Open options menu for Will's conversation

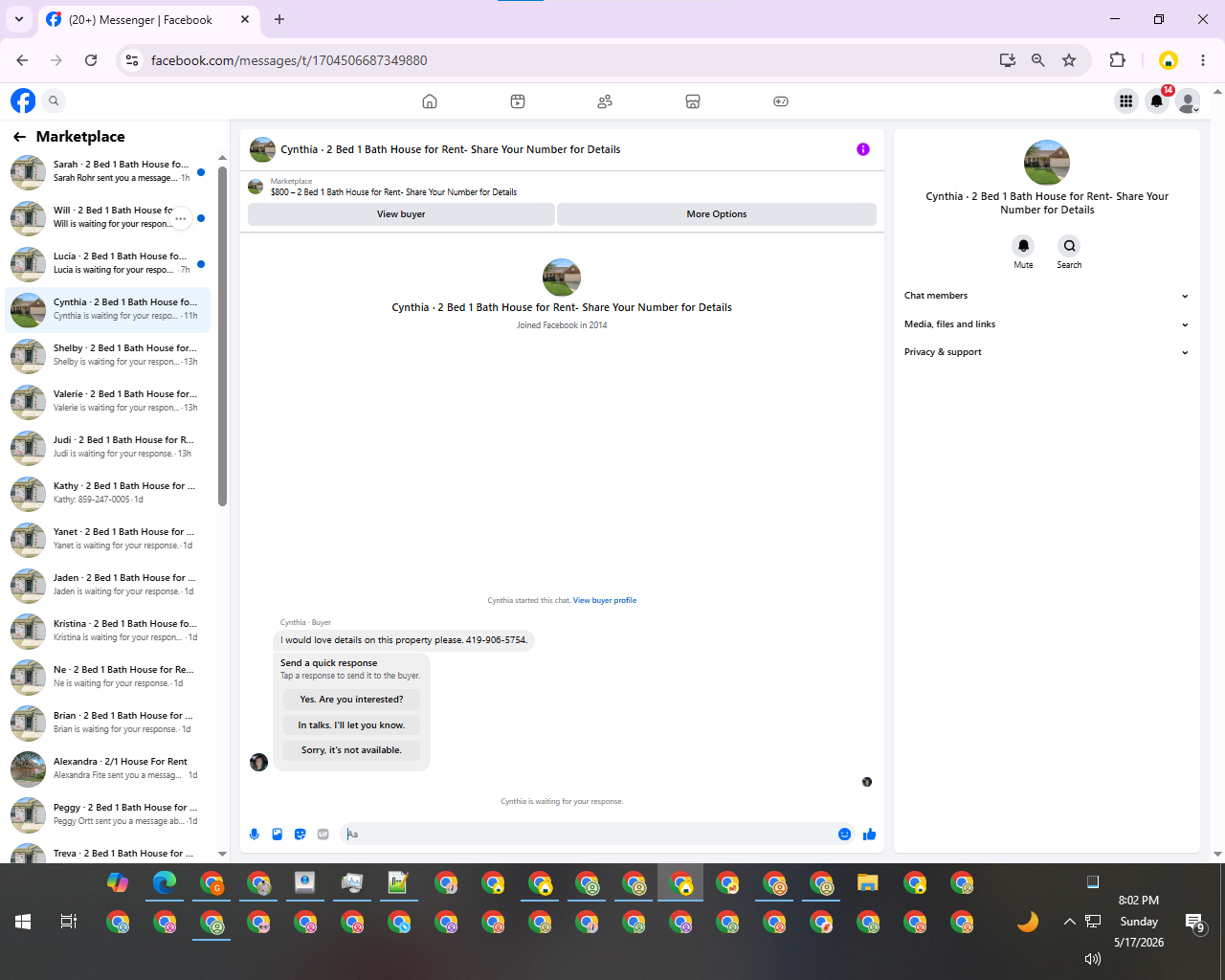(x=180, y=218)
